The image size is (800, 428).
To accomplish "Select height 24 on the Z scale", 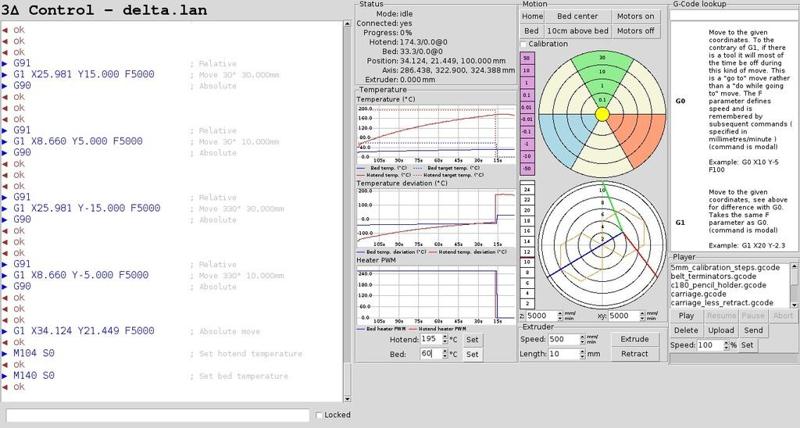I will [x=528, y=188].
